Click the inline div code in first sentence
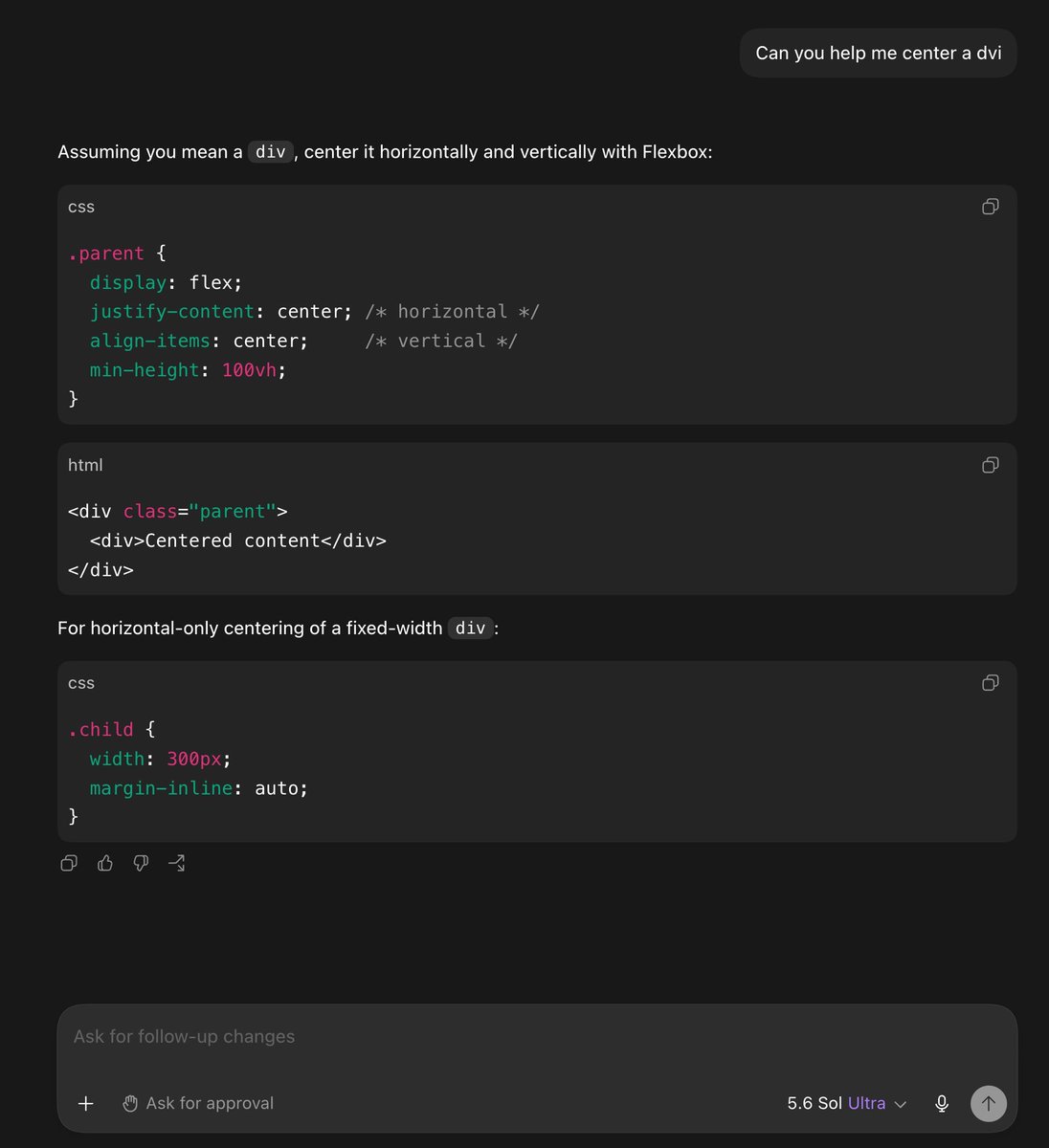Image resolution: width=1049 pixels, height=1148 pixels. (271, 152)
